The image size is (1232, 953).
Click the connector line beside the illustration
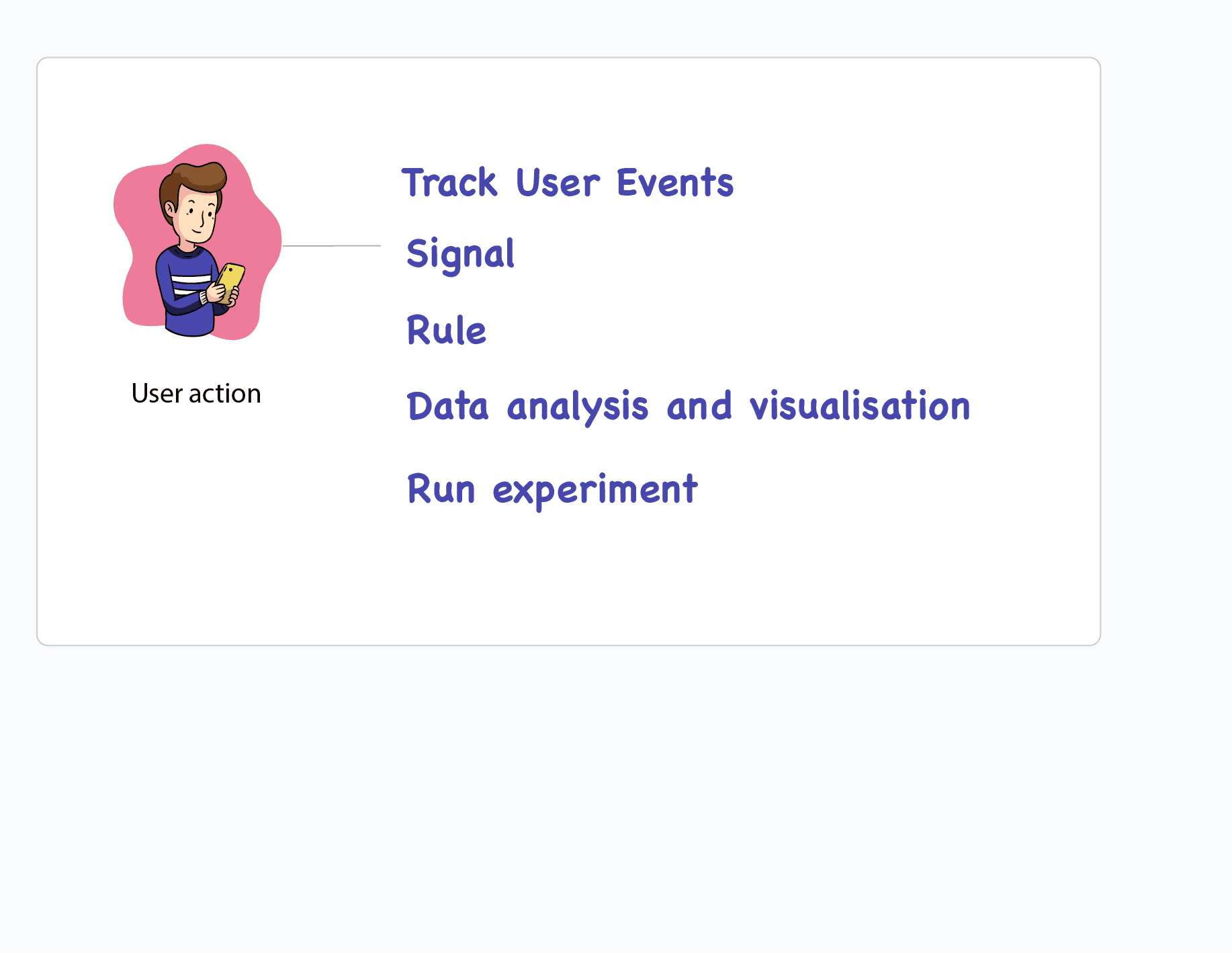(331, 246)
